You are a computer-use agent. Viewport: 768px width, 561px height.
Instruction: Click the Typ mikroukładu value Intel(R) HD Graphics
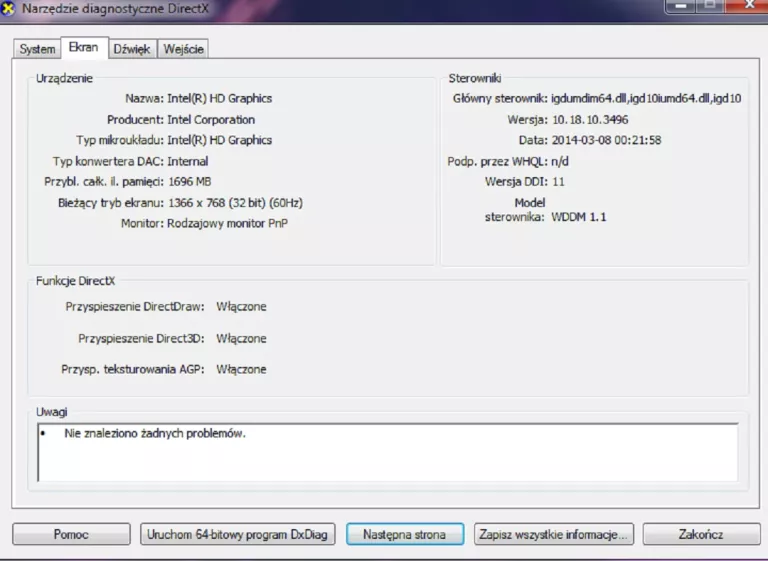click(x=219, y=140)
